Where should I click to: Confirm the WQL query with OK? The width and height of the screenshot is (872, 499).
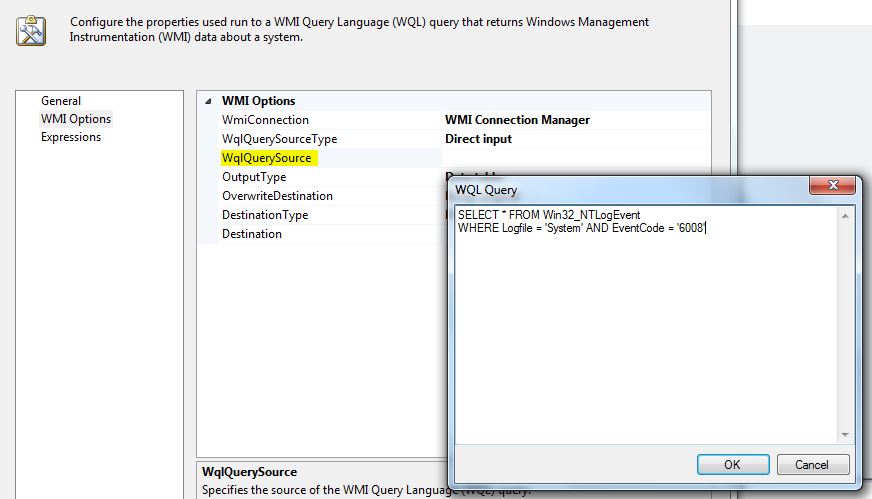click(733, 465)
